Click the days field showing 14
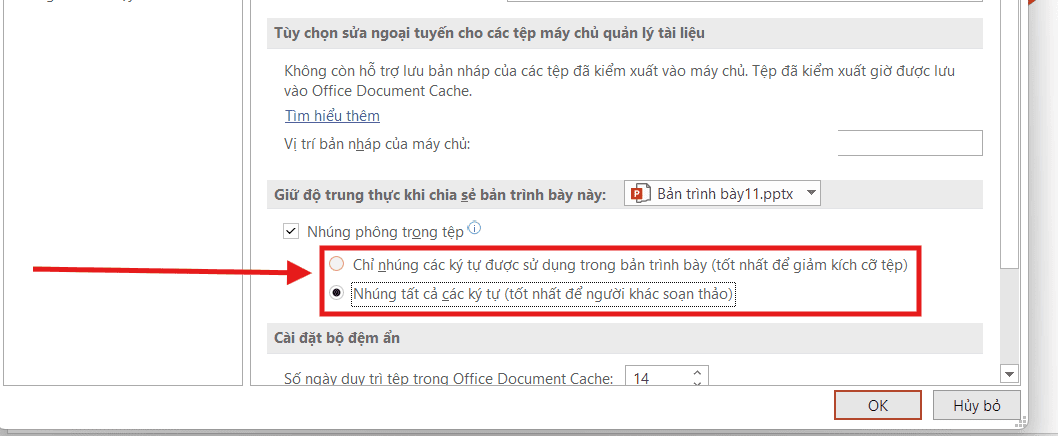Viewport: 1058px width, 436px height. tap(658, 378)
